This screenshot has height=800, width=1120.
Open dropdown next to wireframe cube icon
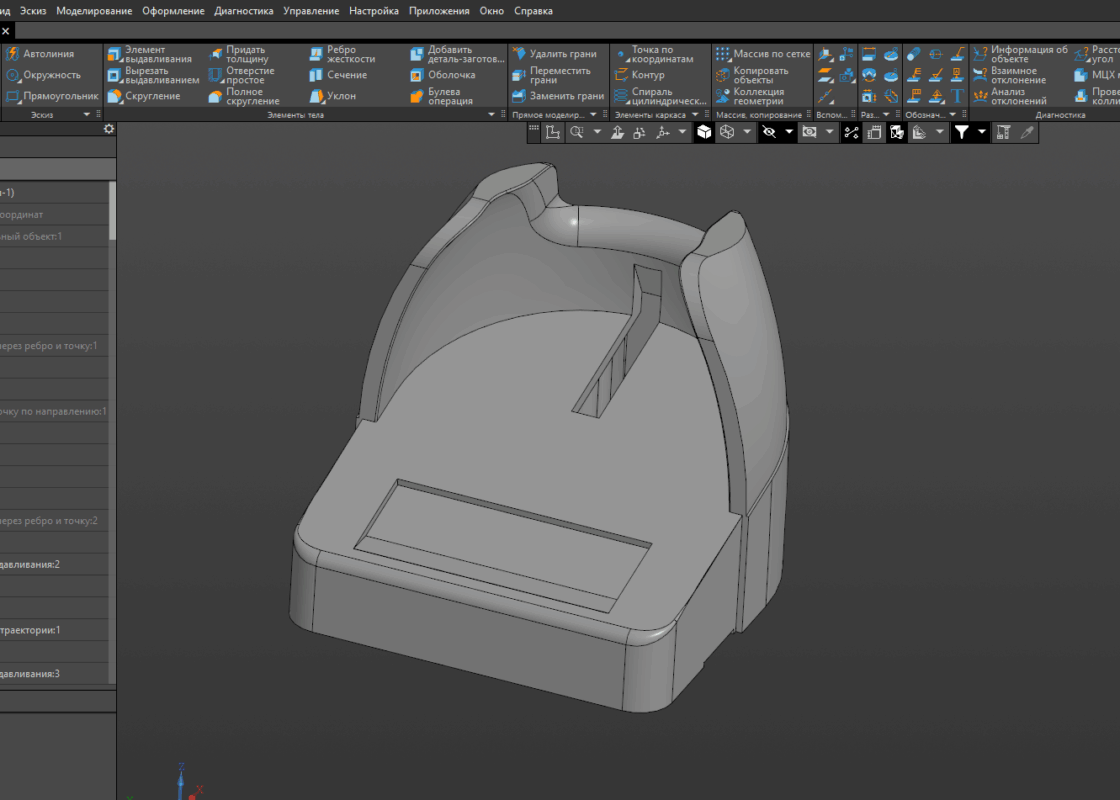tap(747, 132)
